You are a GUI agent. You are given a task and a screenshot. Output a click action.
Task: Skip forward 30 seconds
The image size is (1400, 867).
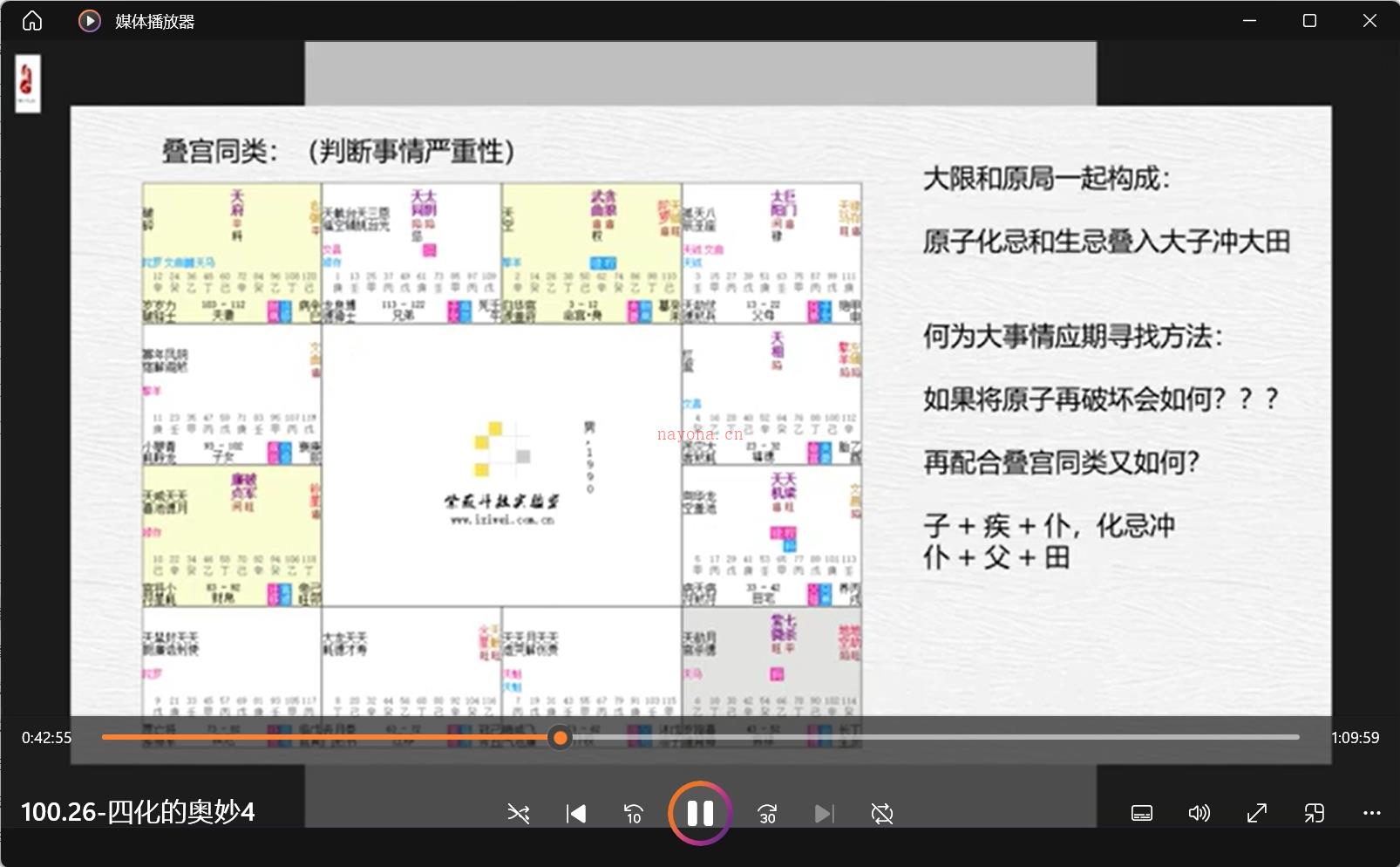[767, 814]
